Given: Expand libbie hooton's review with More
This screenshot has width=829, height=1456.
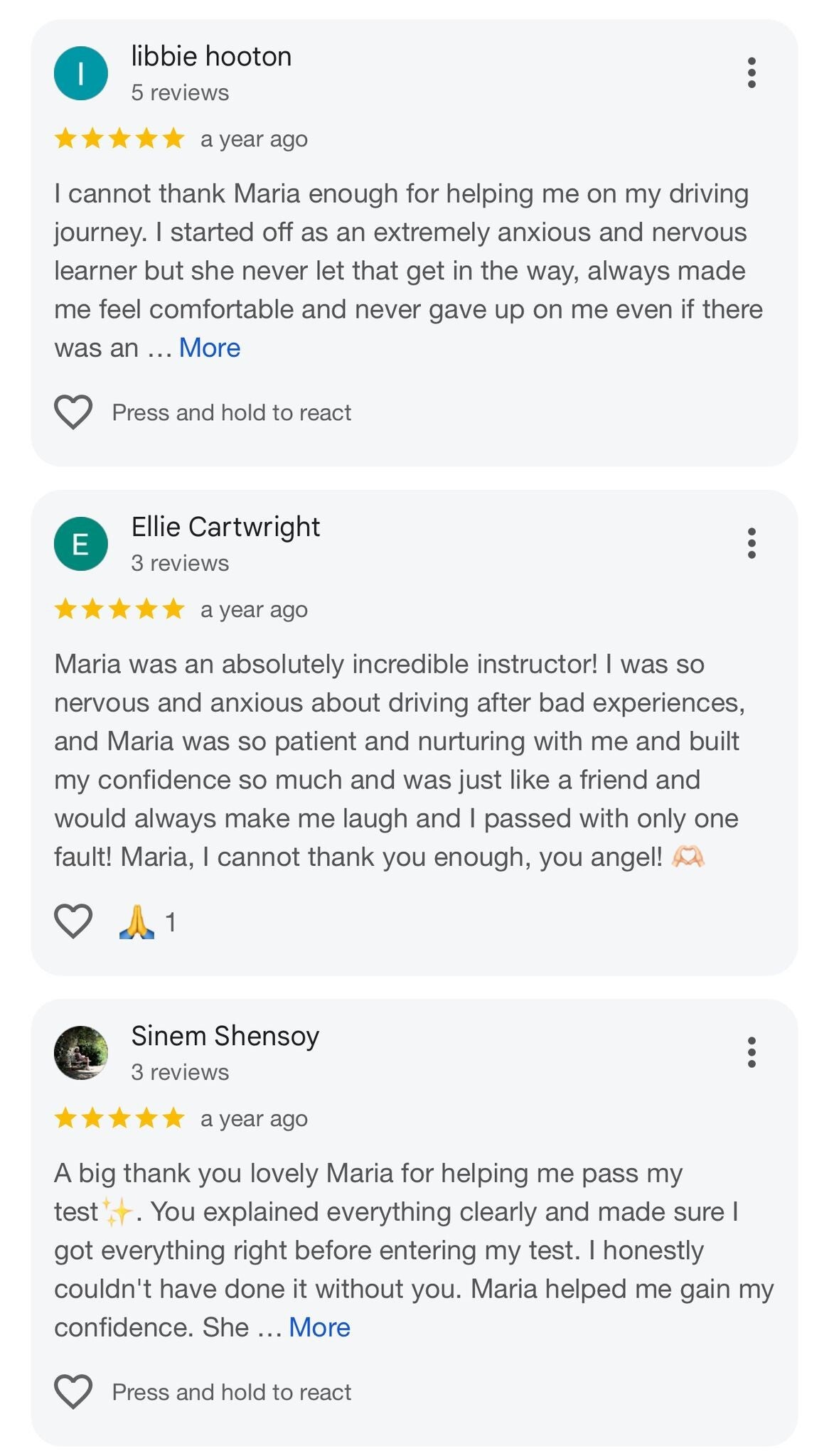Looking at the screenshot, I should coord(210,348).
